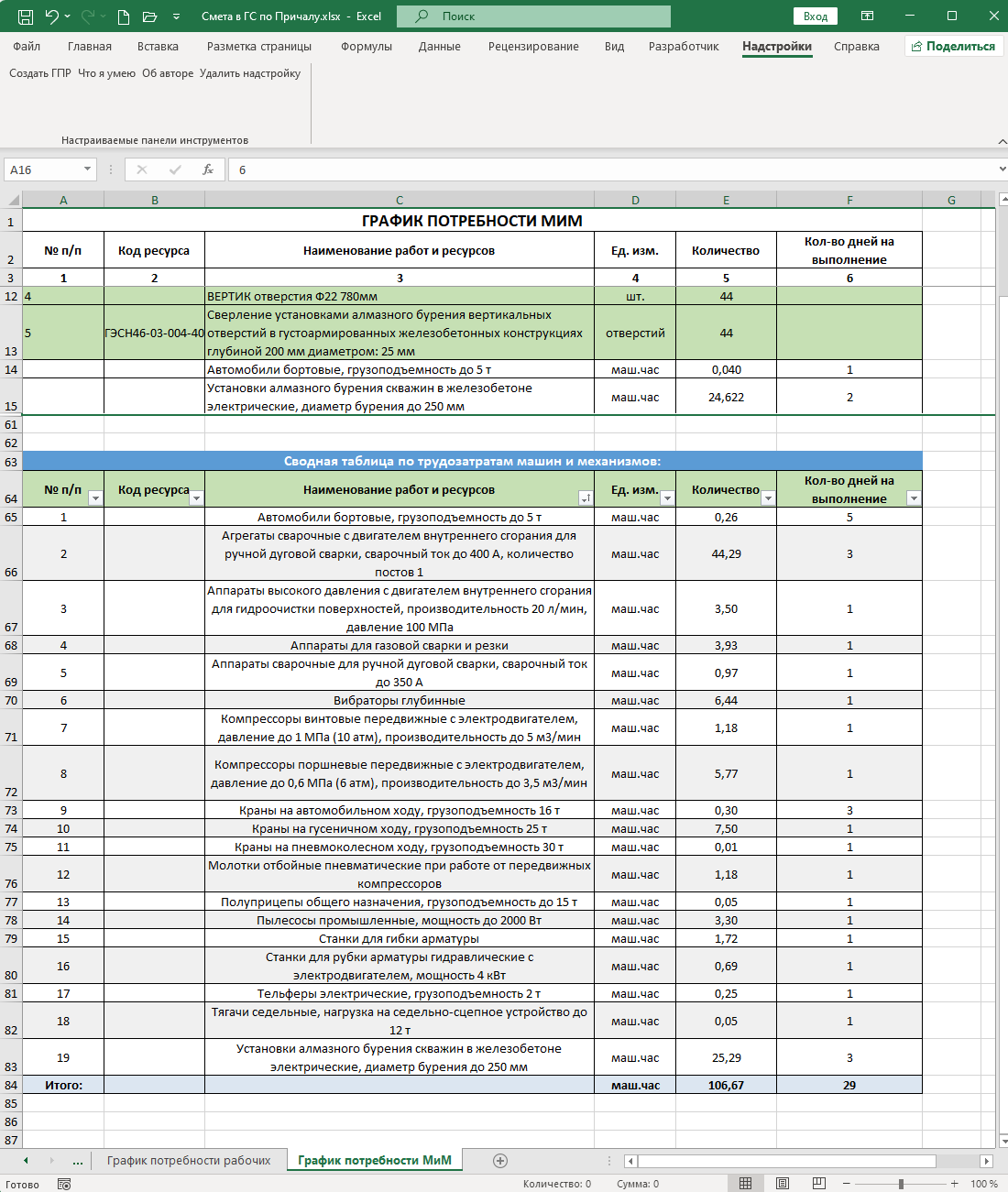1008x1192 pixels.
Task: Expand the Name Box dropdown
Action: pos(88,170)
